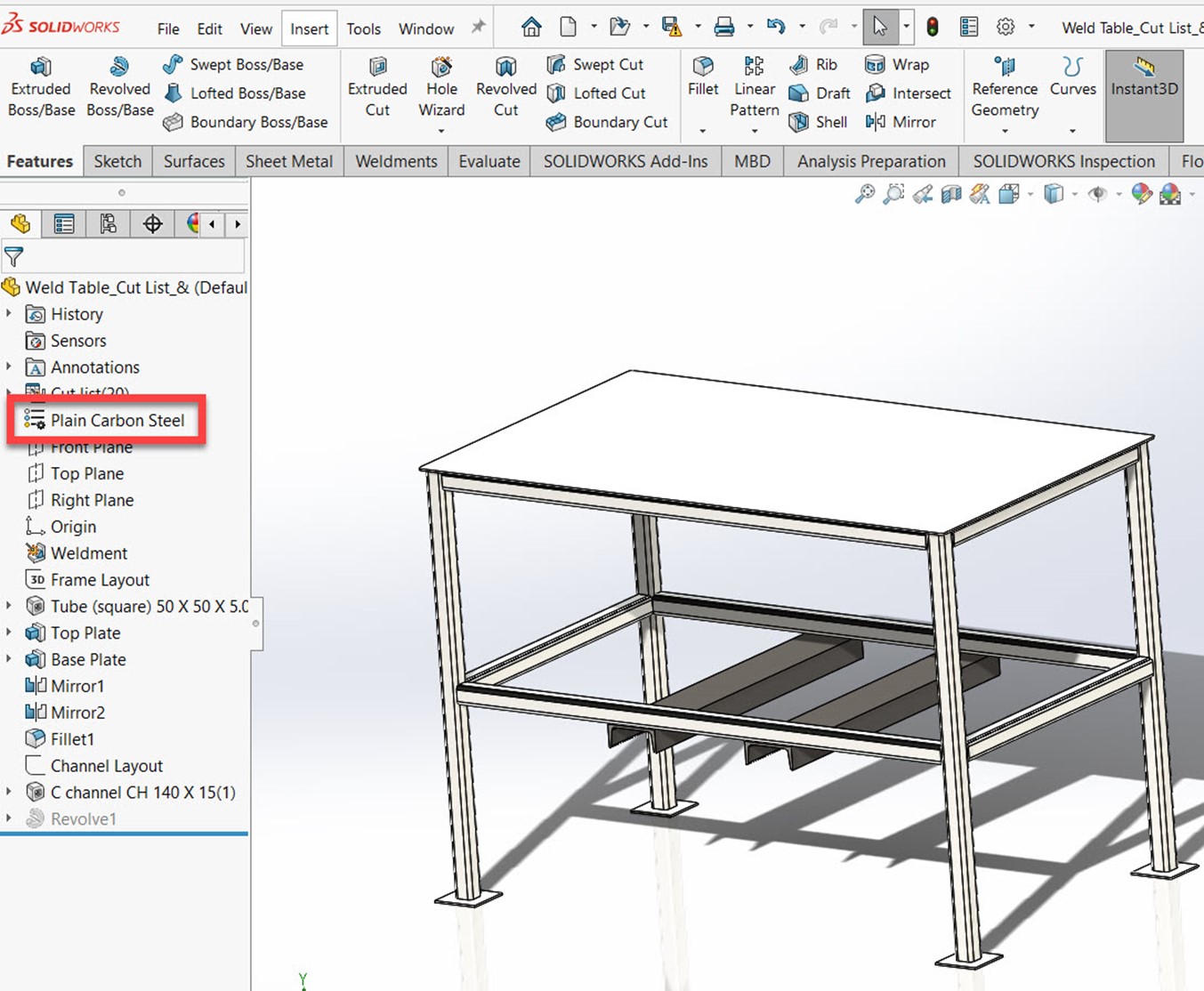
Task: Open the Insert menu
Action: pos(309,28)
